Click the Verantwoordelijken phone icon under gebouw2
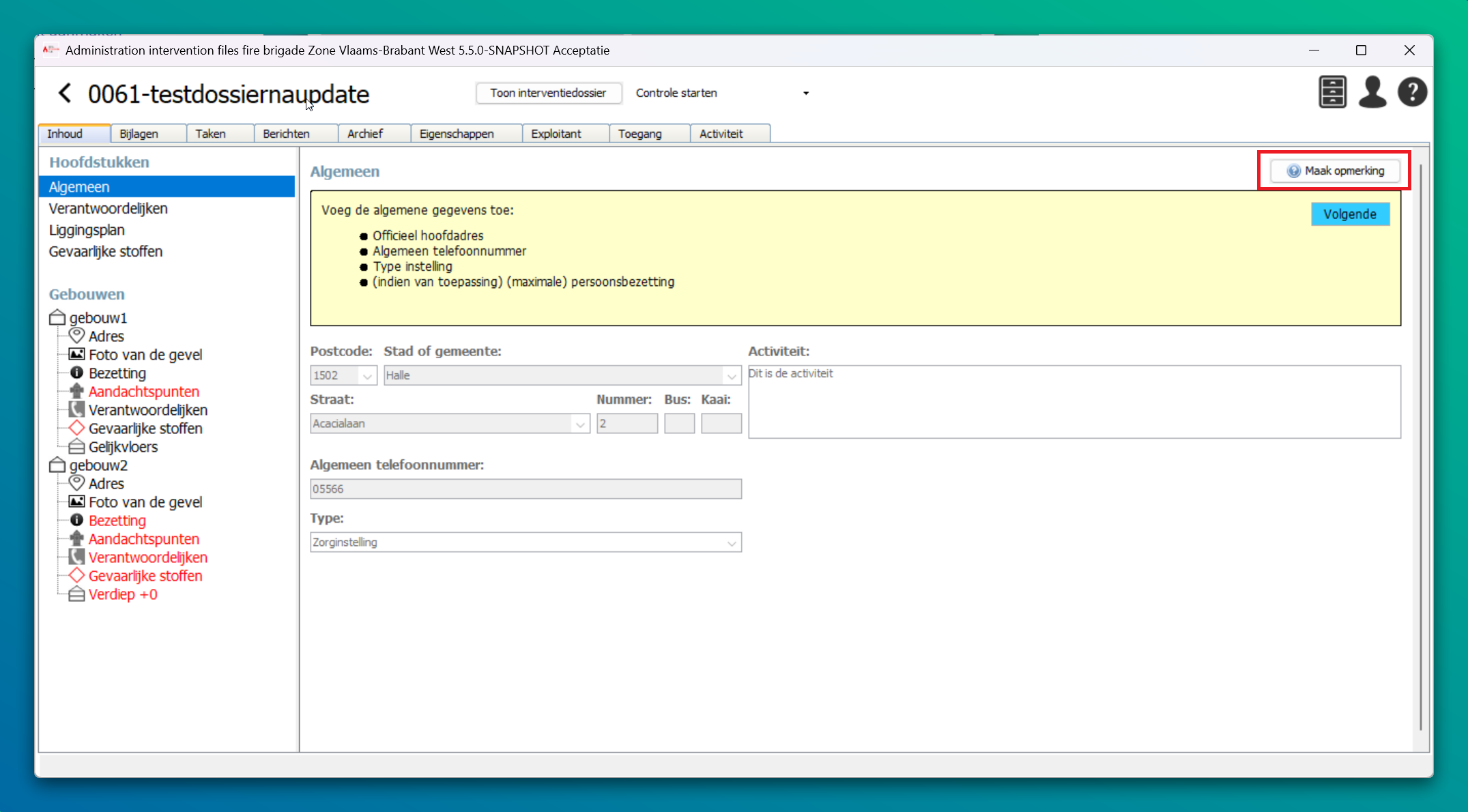The width and height of the screenshot is (1468, 812). pos(76,557)
